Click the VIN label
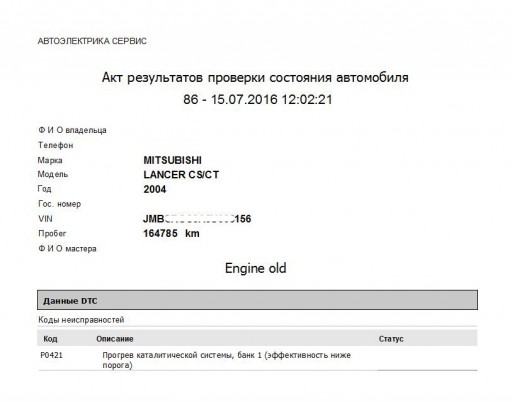This screenshot has width=512, height=402. tap(45, 219)
